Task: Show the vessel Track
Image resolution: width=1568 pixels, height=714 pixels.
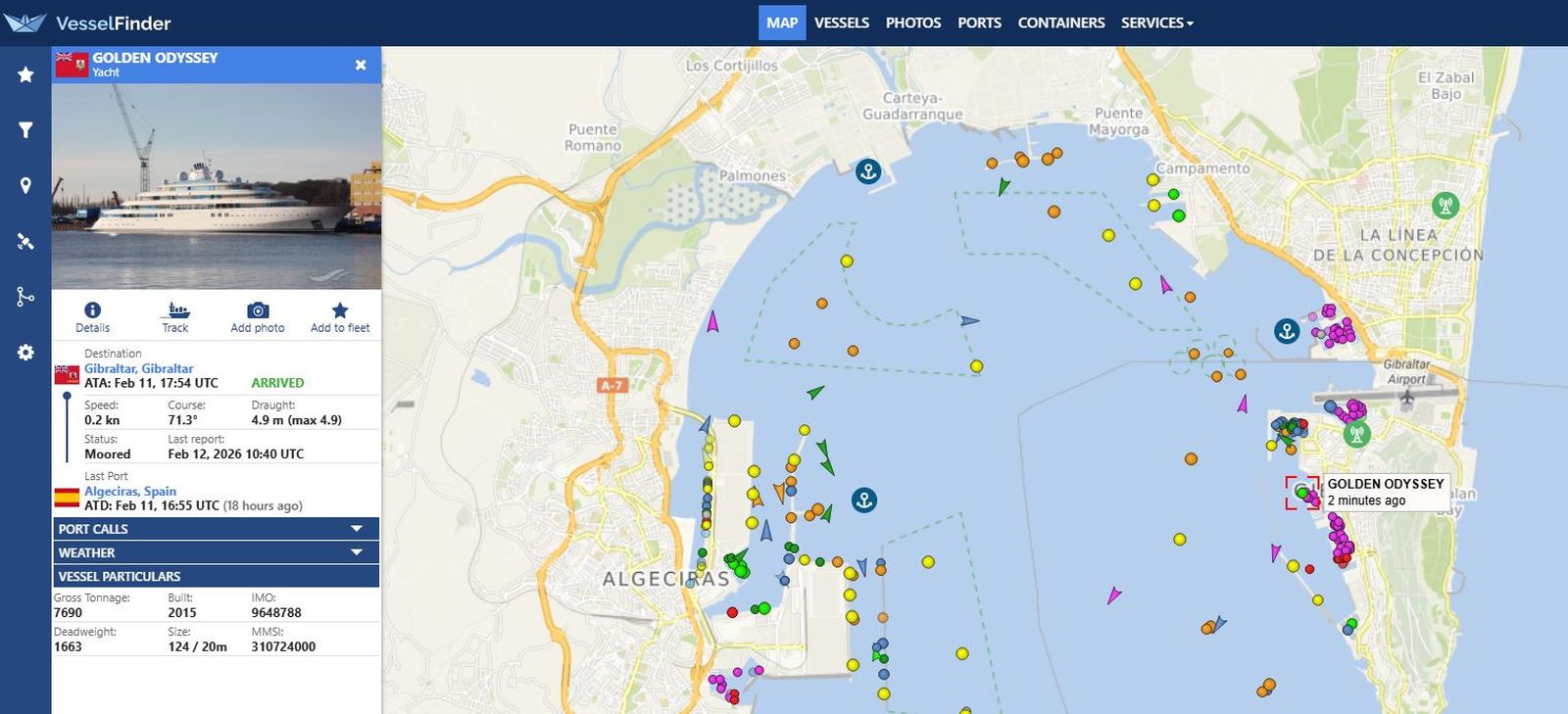Action: pyautogui.click(x=175, y=317)
